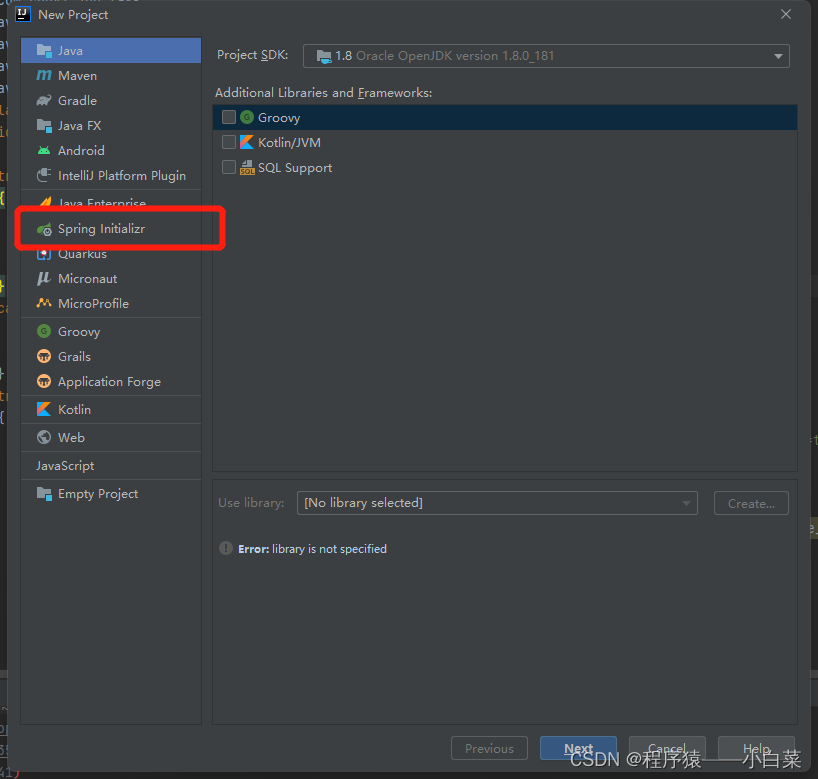Click the Maven 'm' icon
The image size is (818, 779).
[x=44, y=76]
